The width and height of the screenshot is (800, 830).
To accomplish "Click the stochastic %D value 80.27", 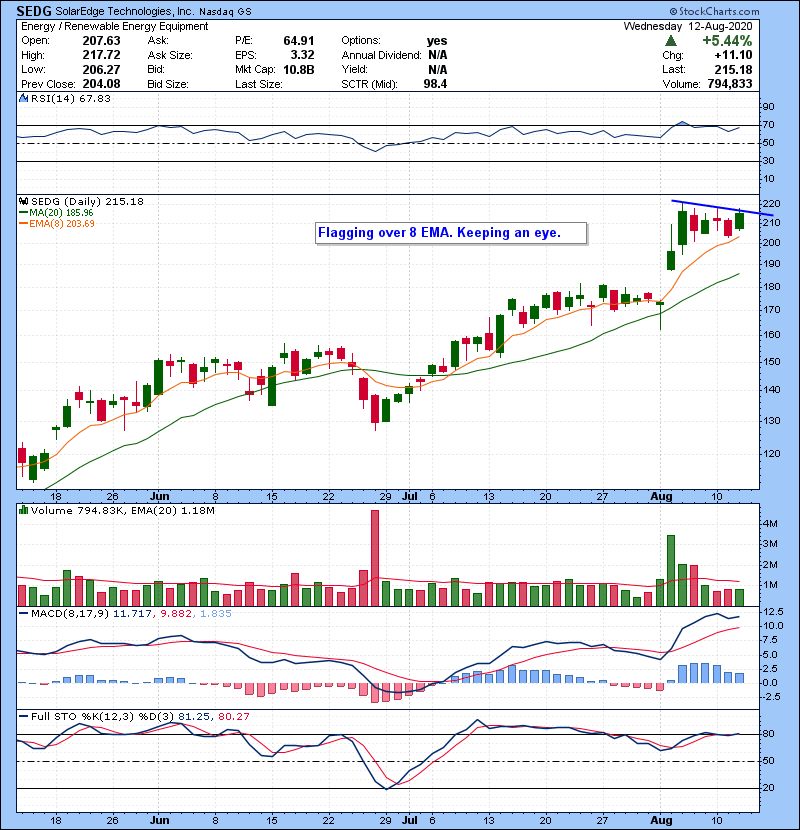I will tap(233, 716).
